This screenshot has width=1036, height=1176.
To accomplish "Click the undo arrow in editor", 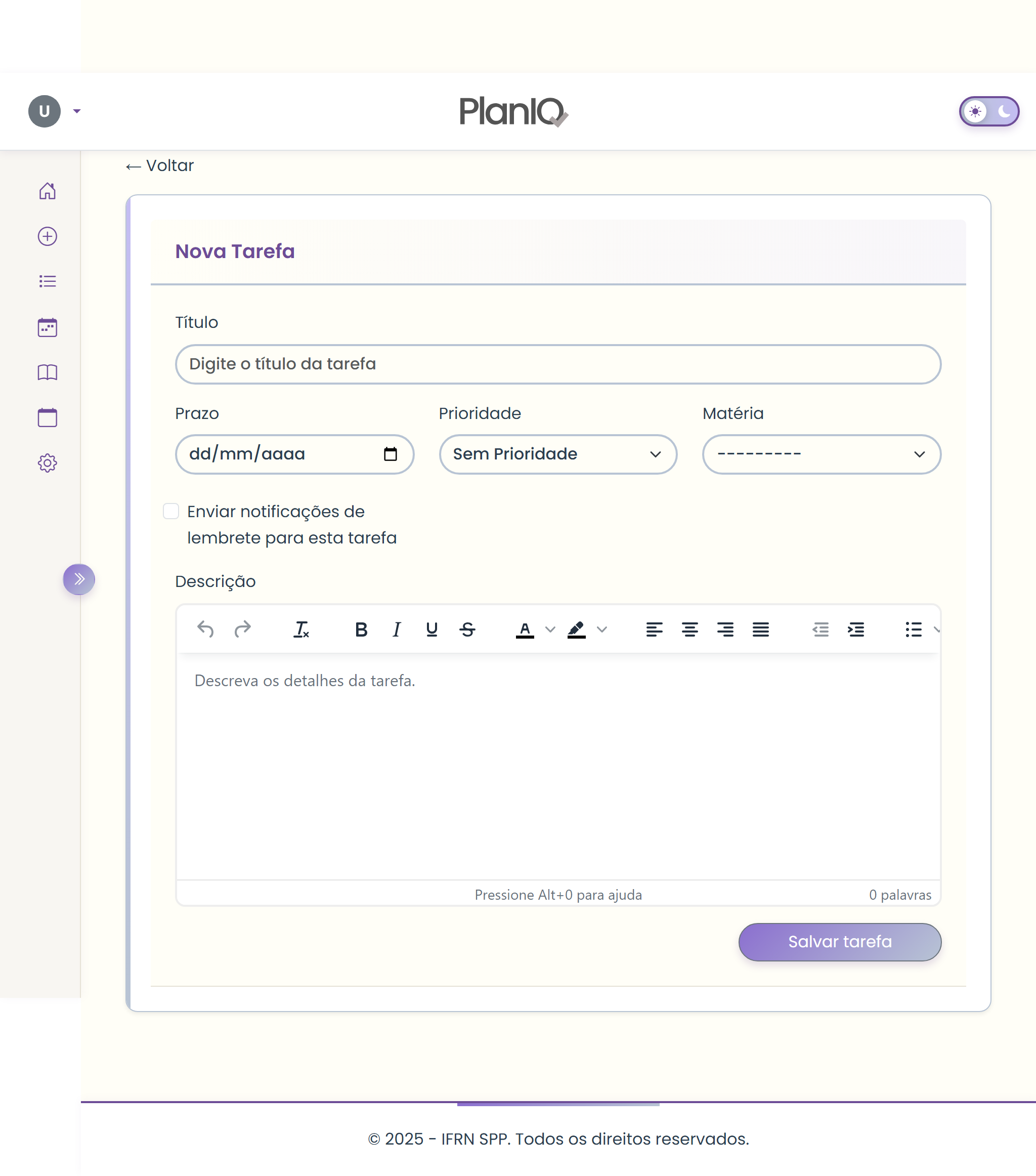I will coord(205,629).
